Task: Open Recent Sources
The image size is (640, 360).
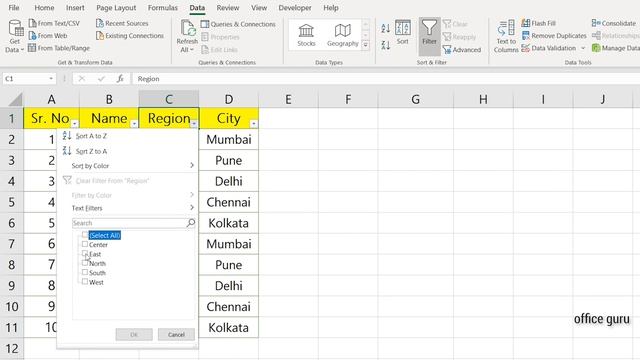Action: [122, 23]
